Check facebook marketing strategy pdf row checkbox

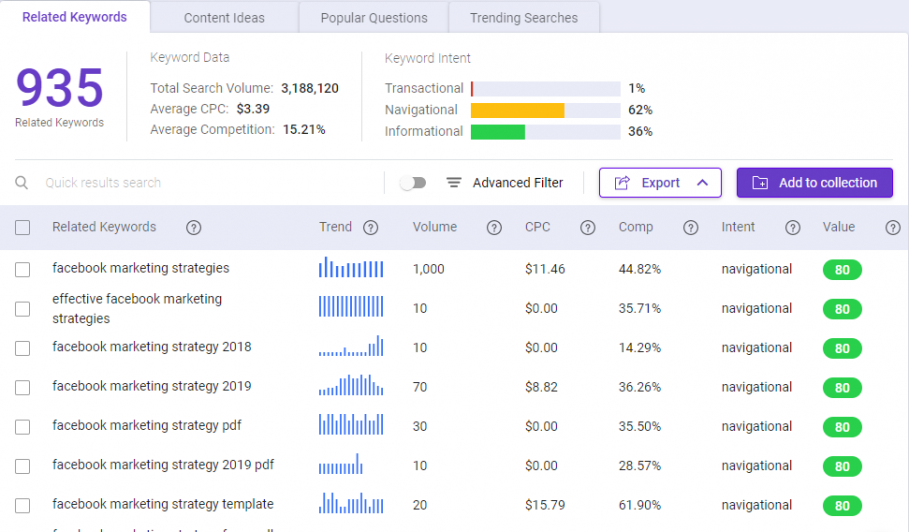23,427
